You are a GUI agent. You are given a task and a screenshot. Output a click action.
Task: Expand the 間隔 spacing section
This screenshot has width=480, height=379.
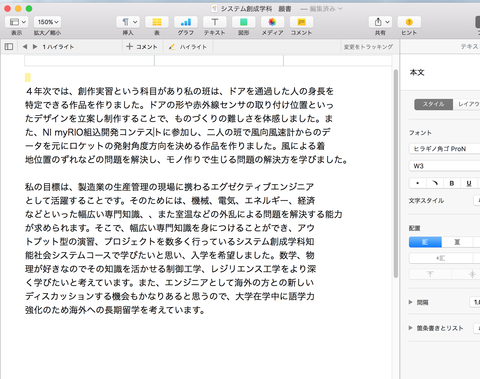pyautogui.click(x=411, y=302)
